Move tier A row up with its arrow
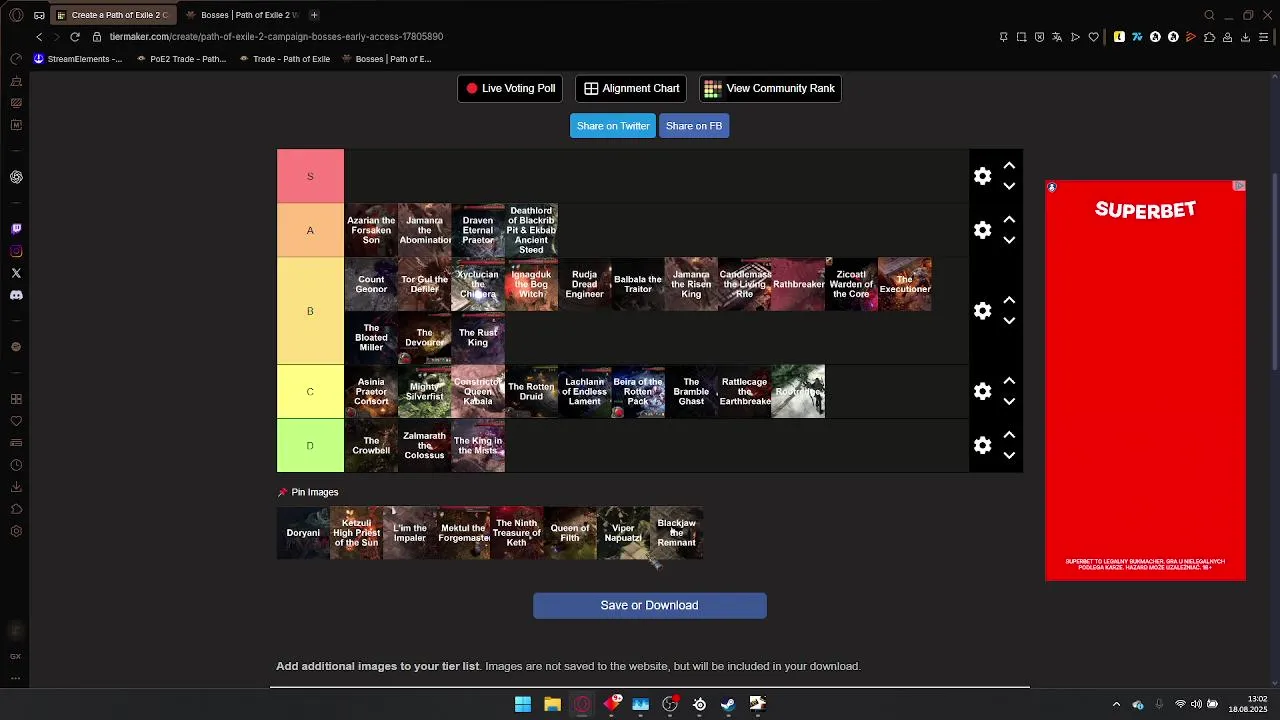The image size is (1280, 720). [1009, 220]
